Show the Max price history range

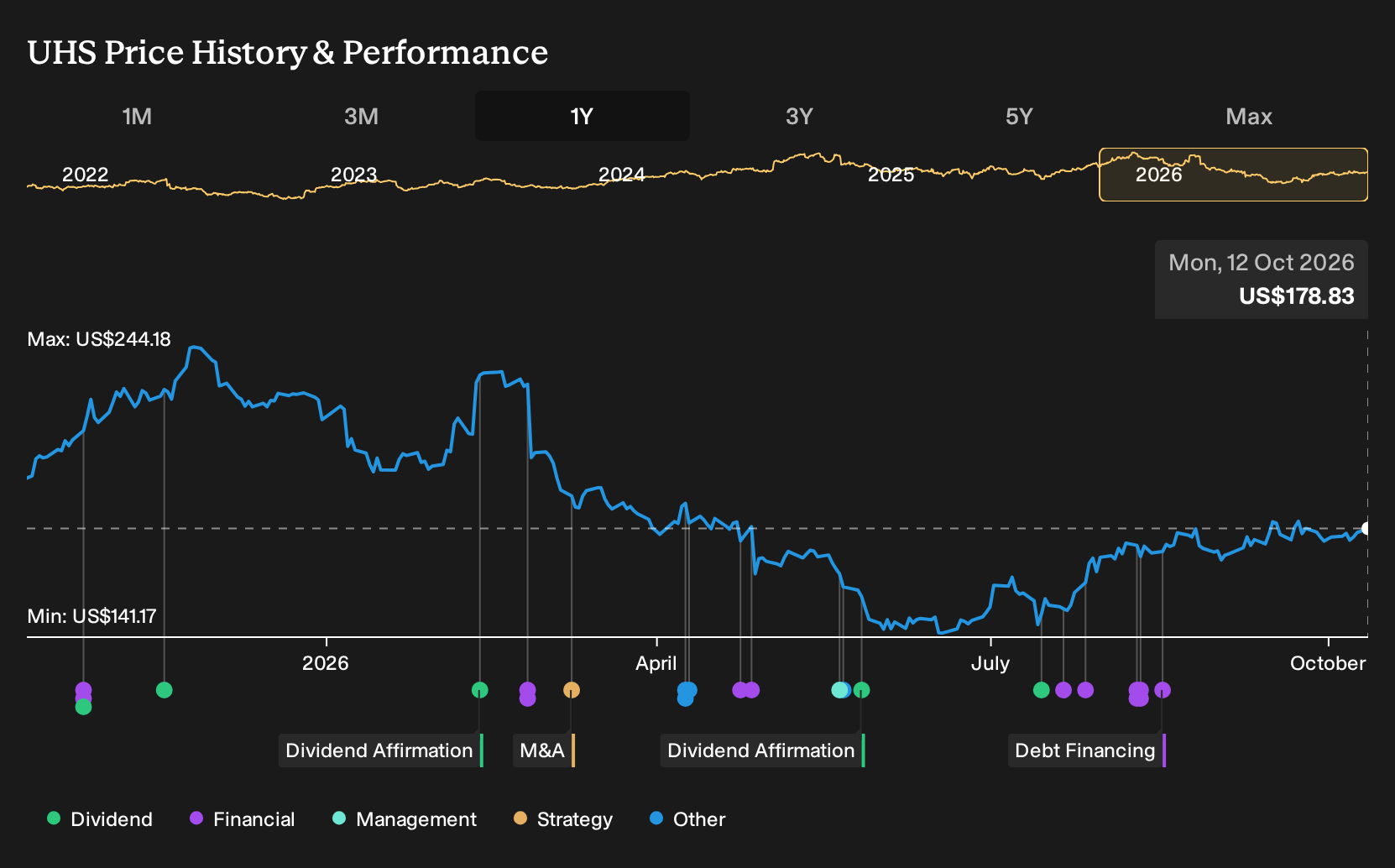click(1249, 116)
